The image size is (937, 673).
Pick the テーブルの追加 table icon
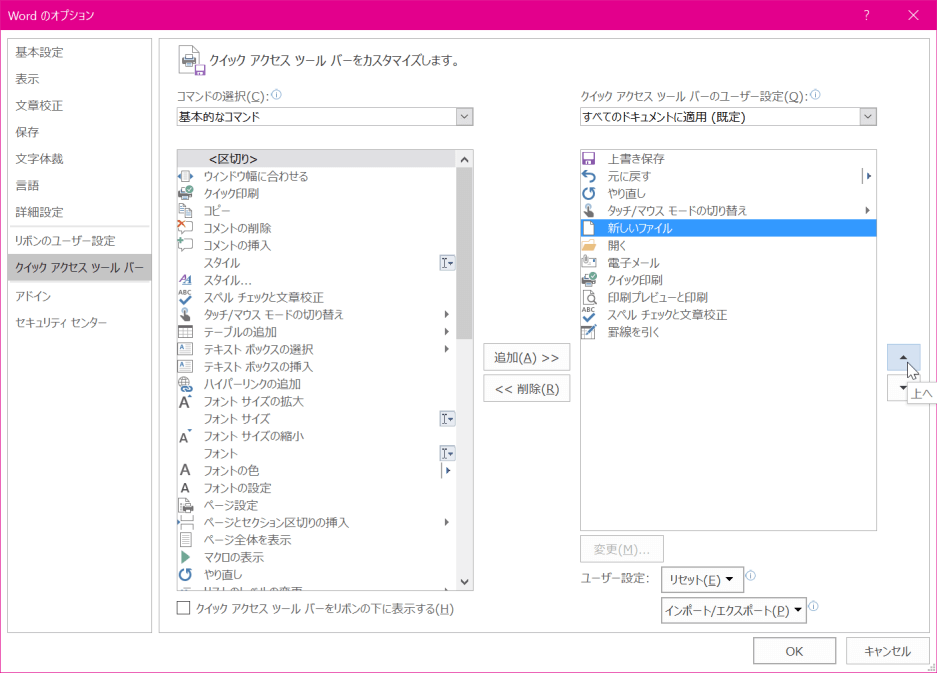click(x=186, y=332)
